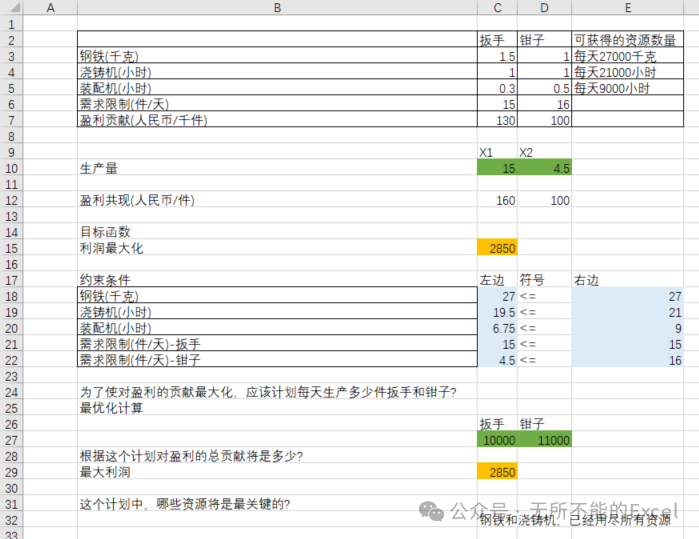
Task: Click the 盈利贡献(人民币/千件) cell
Action: 277,120
